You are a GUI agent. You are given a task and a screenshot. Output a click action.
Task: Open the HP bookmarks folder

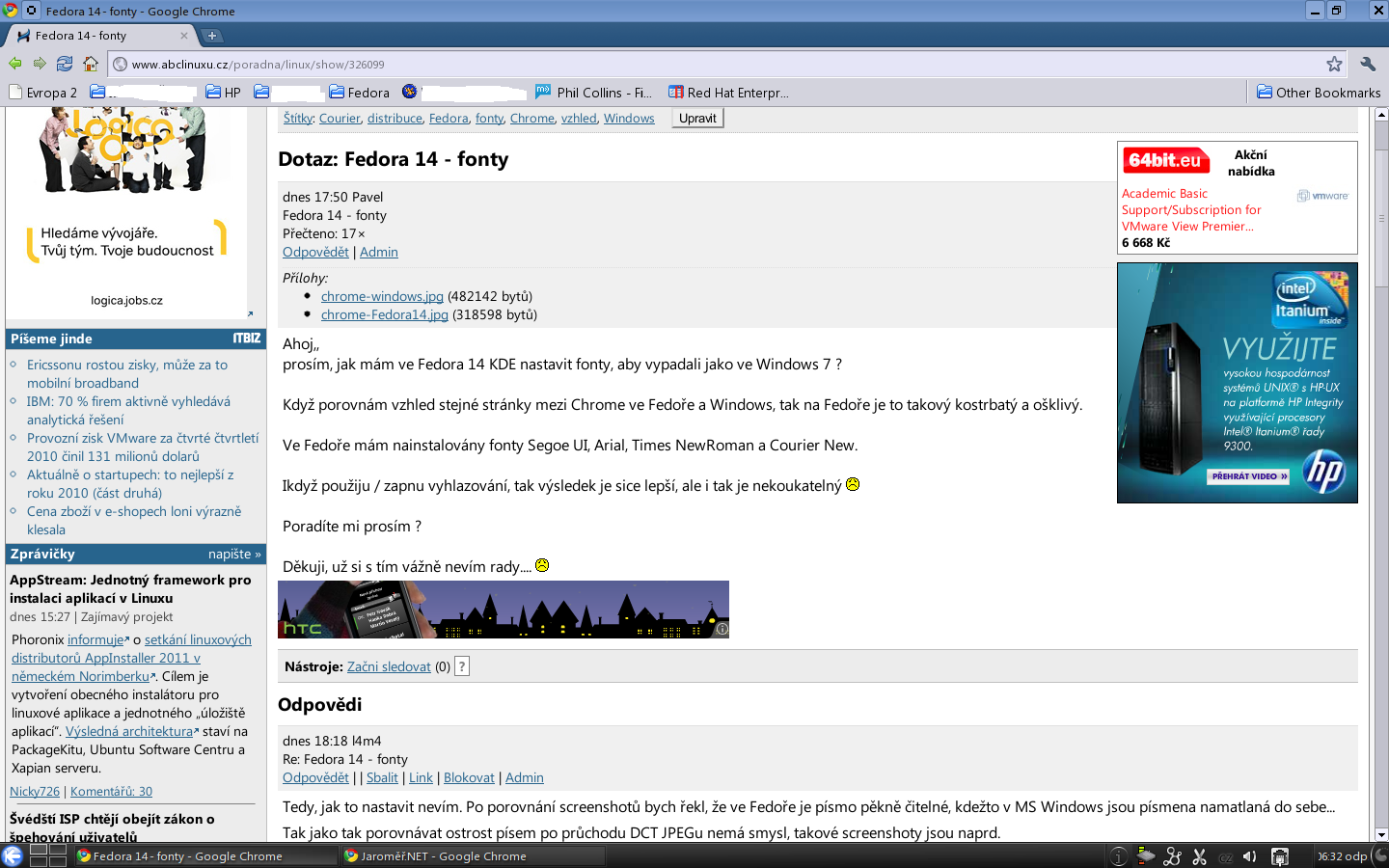click(224, 93)
